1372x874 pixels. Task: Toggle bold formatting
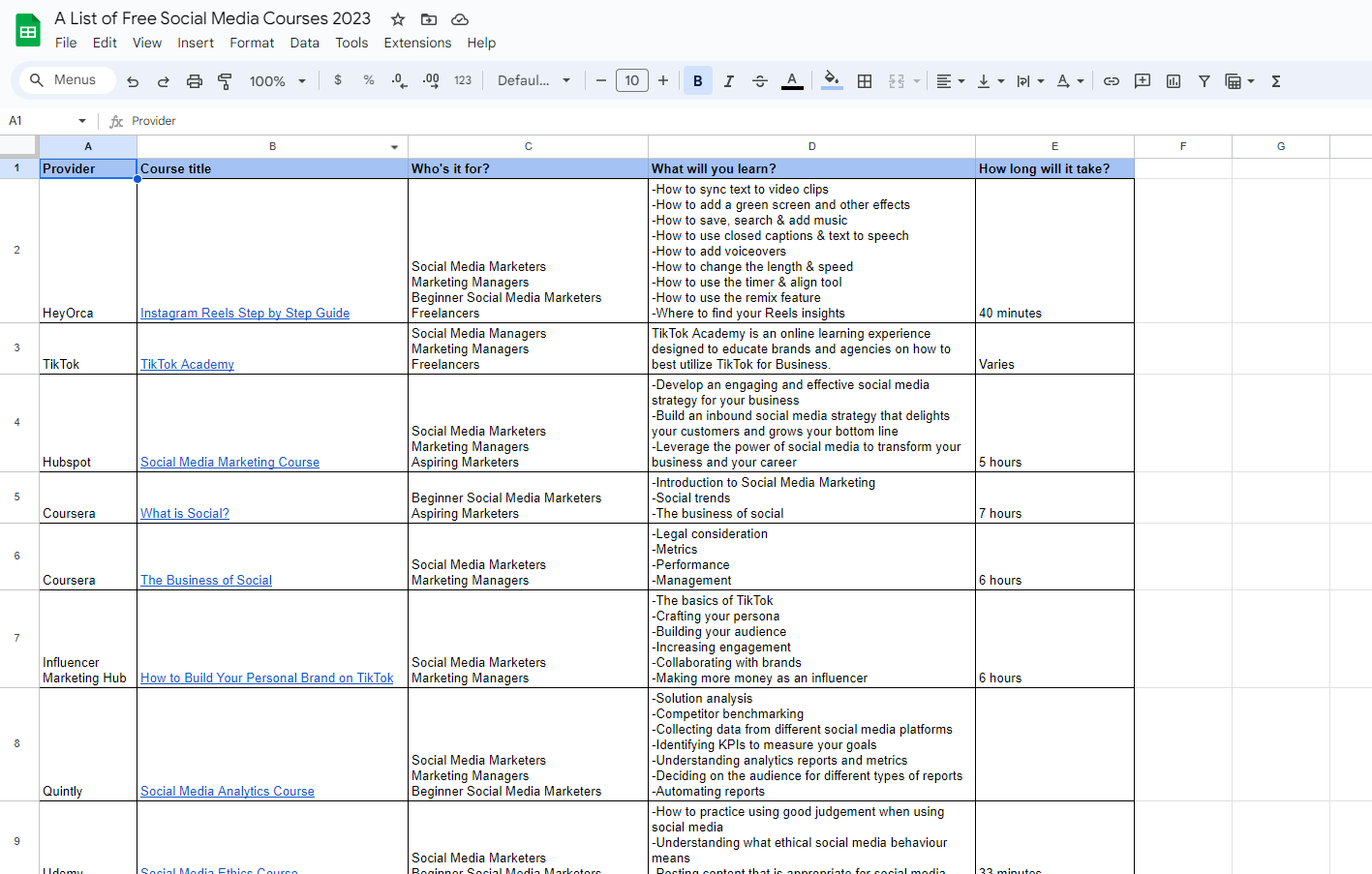pyautogui.click(x=698, y=81)
